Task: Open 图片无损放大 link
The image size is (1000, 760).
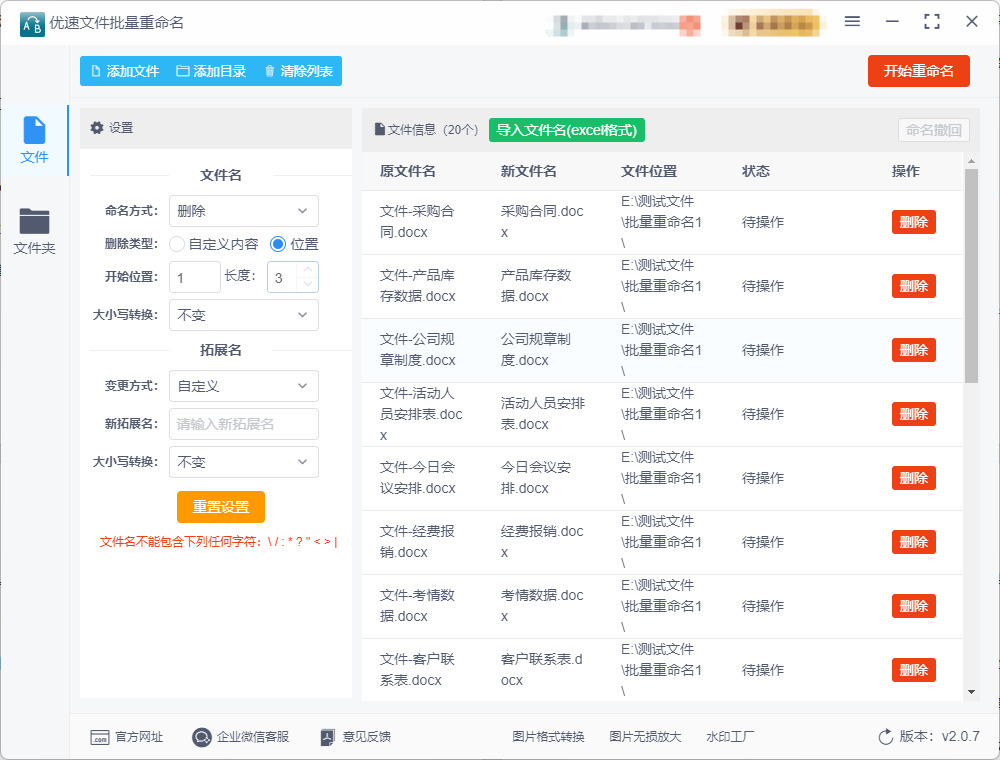Action: click(x=645, y=737)
